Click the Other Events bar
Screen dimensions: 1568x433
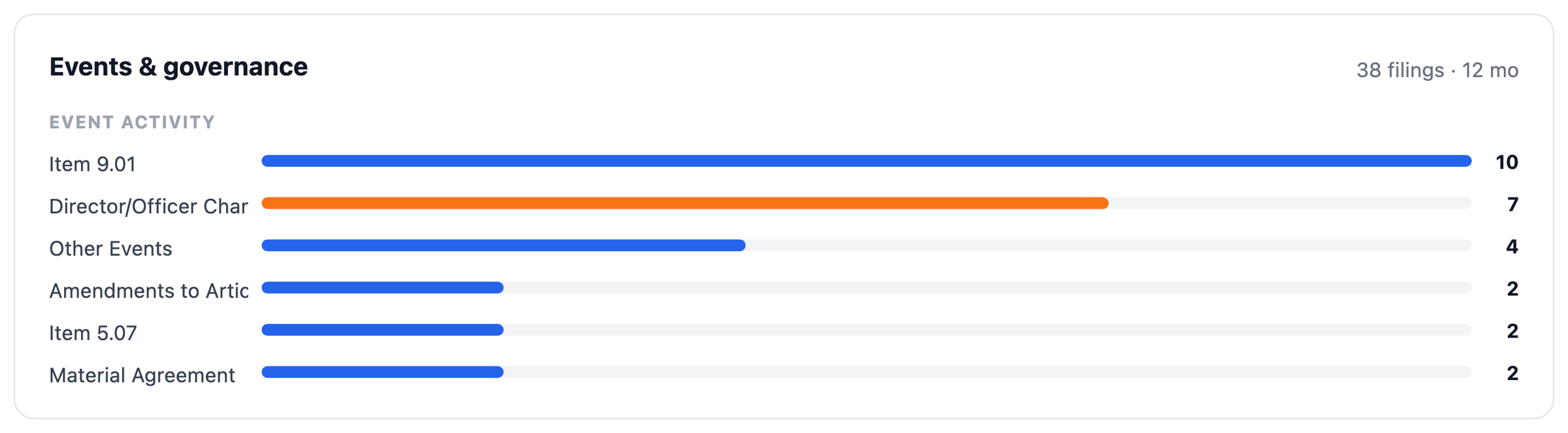tap(503, 245)
